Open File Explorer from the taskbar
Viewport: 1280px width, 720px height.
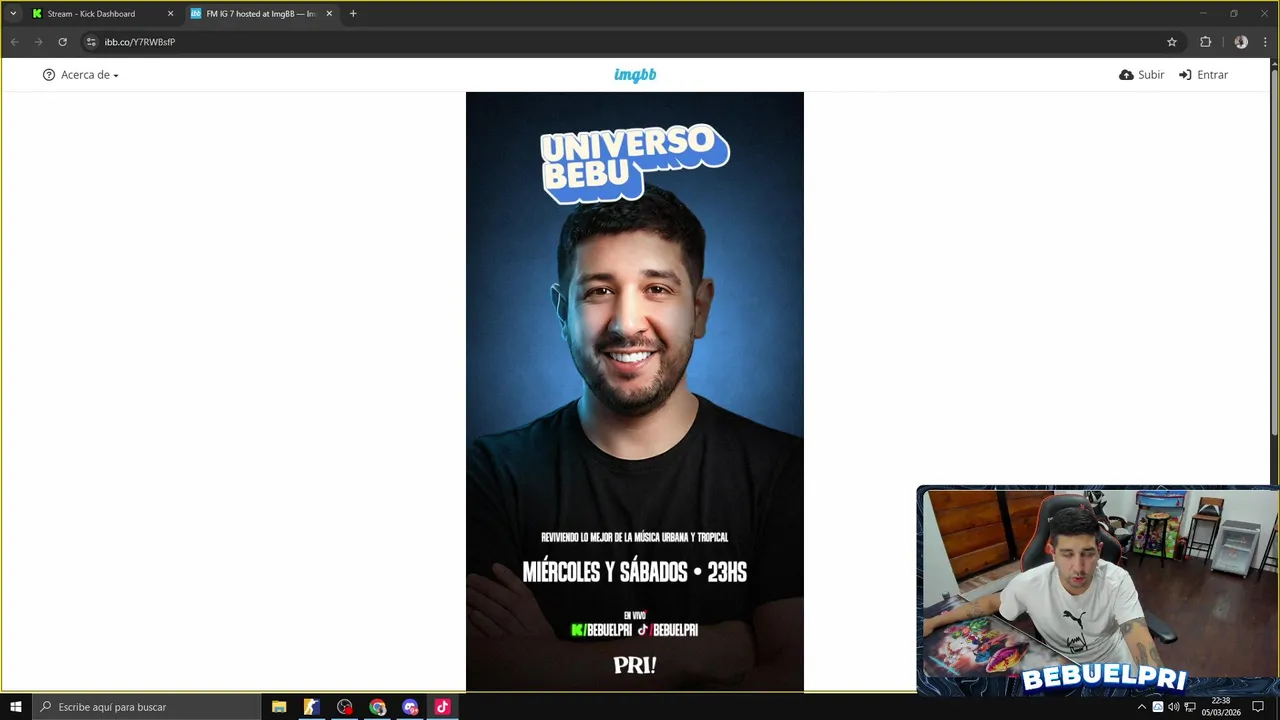click(x=279, y=707)
